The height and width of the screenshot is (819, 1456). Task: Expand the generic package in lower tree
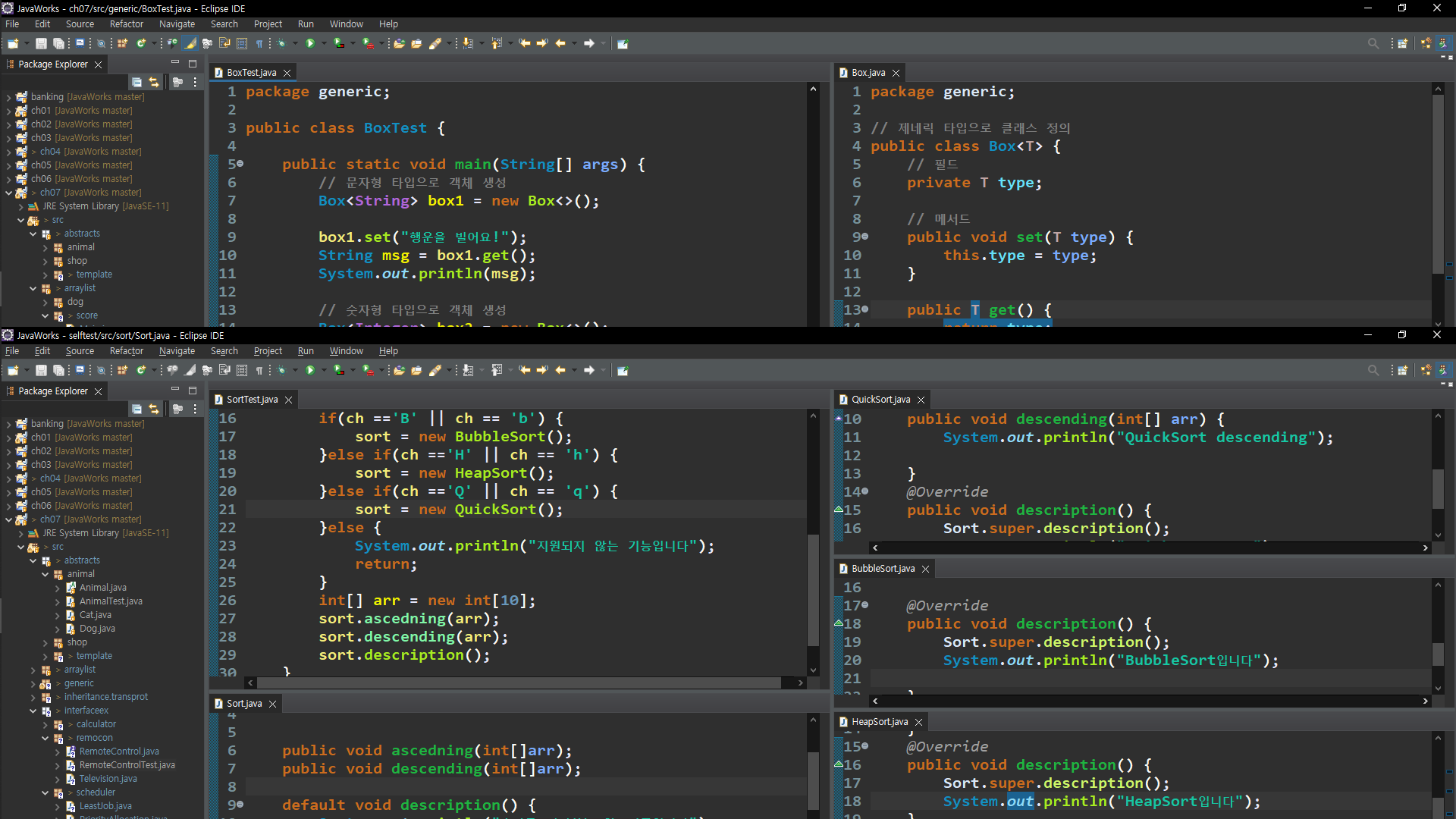33,683
